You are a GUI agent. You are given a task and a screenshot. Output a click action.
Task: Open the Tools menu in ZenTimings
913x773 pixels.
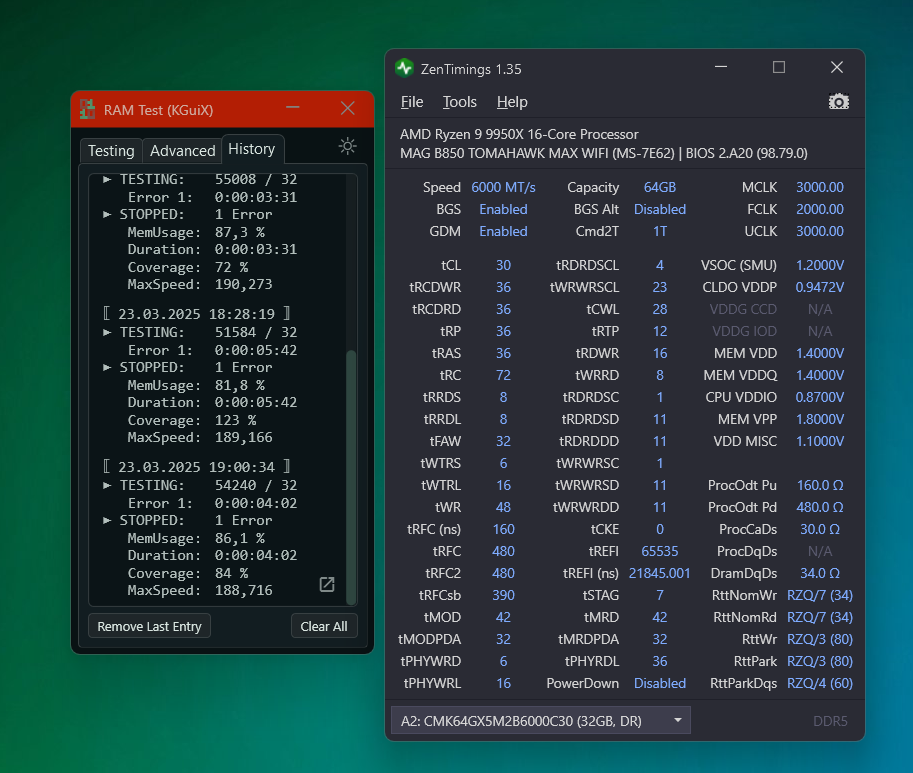[459, 101]
